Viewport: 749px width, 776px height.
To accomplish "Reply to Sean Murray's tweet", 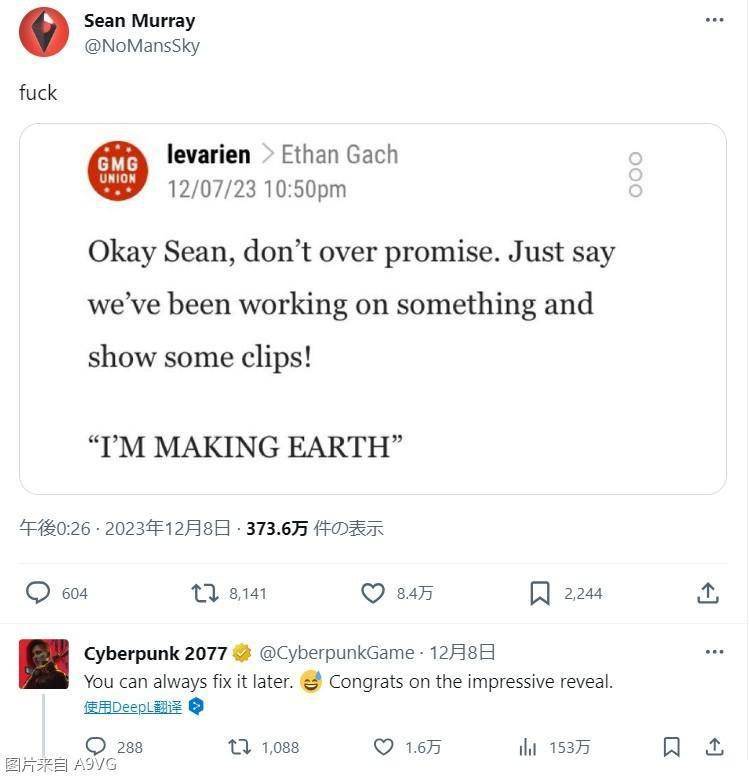I will click(39, 593).
